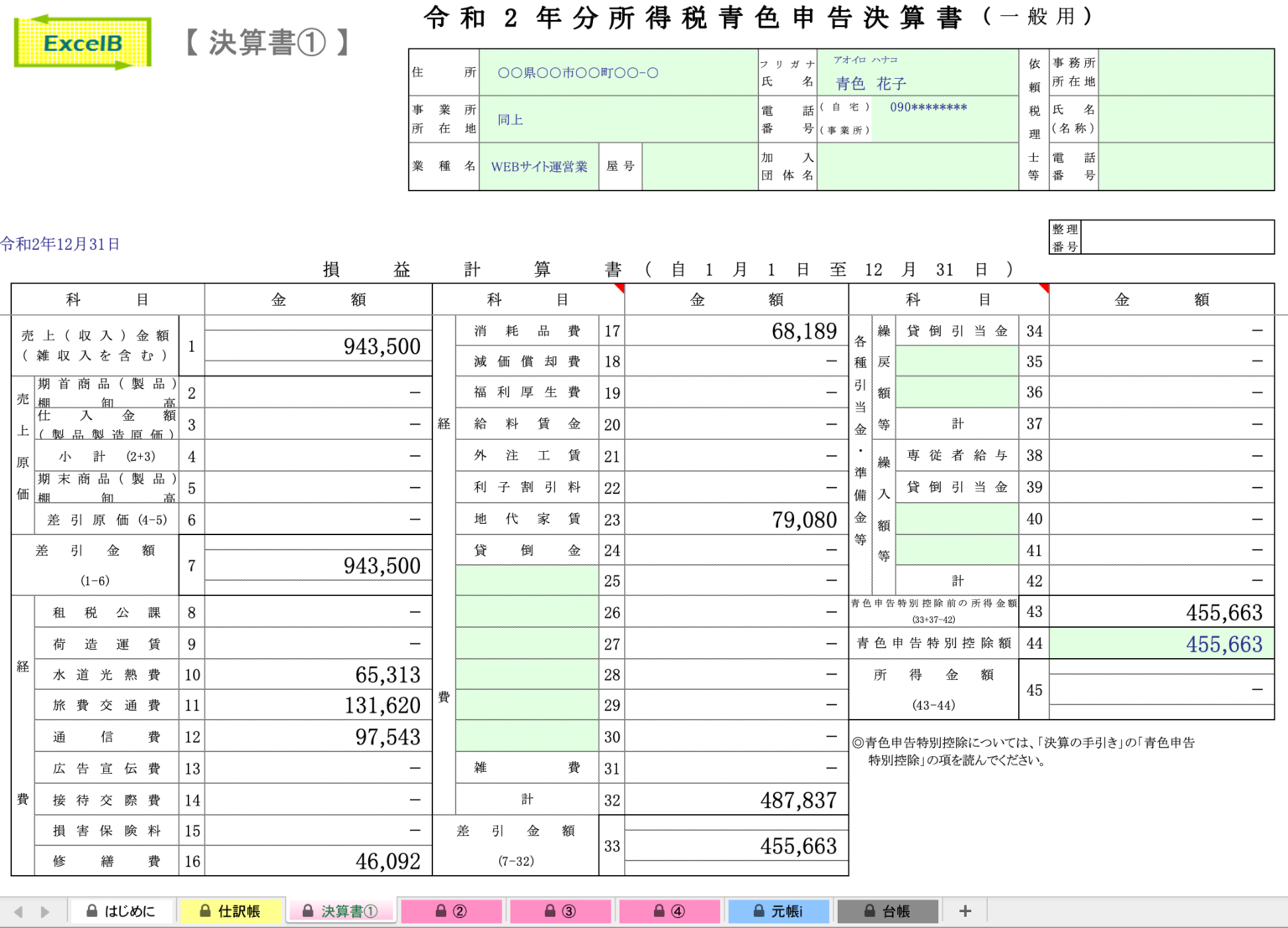Click the ExcelB logo banner
Screen dimensions: 1288x928
click(81, 41)
